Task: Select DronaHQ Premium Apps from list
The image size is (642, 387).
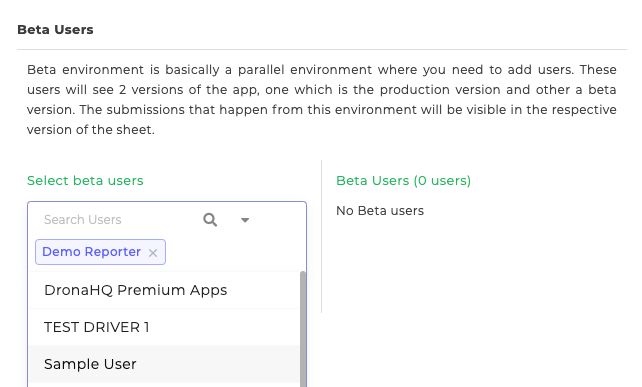Action: (164, 290)
